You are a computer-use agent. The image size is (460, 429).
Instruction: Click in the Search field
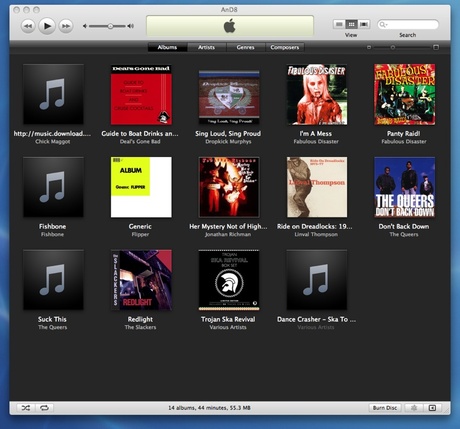pos(408,24)
